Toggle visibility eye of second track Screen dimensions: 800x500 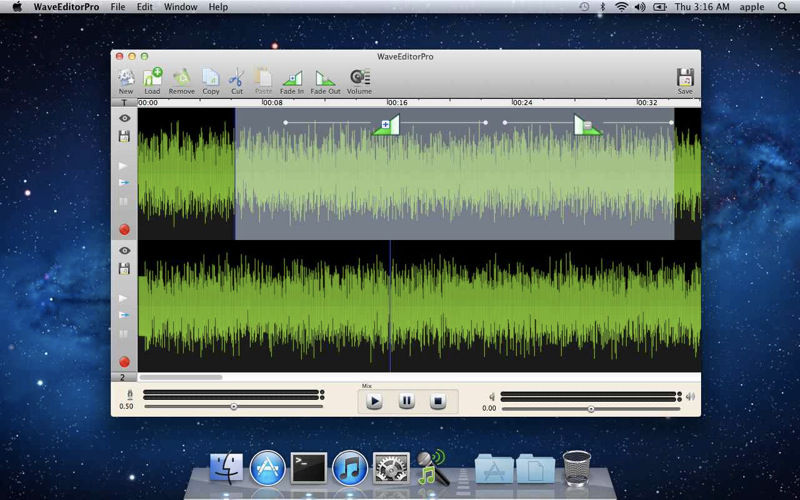[x=124, y=251]
